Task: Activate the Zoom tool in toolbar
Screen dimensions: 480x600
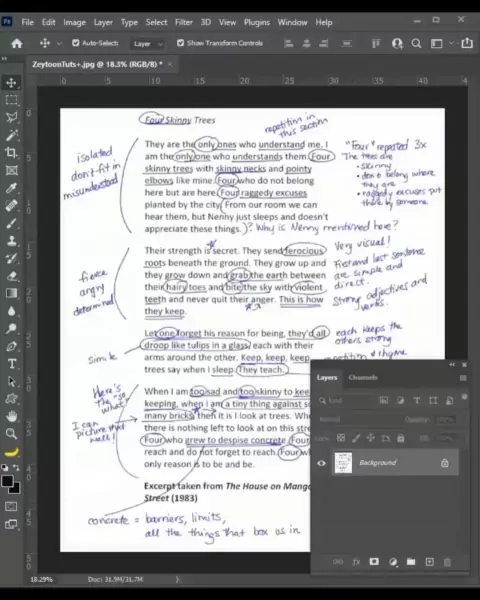Action: click(x=11, y=434)
